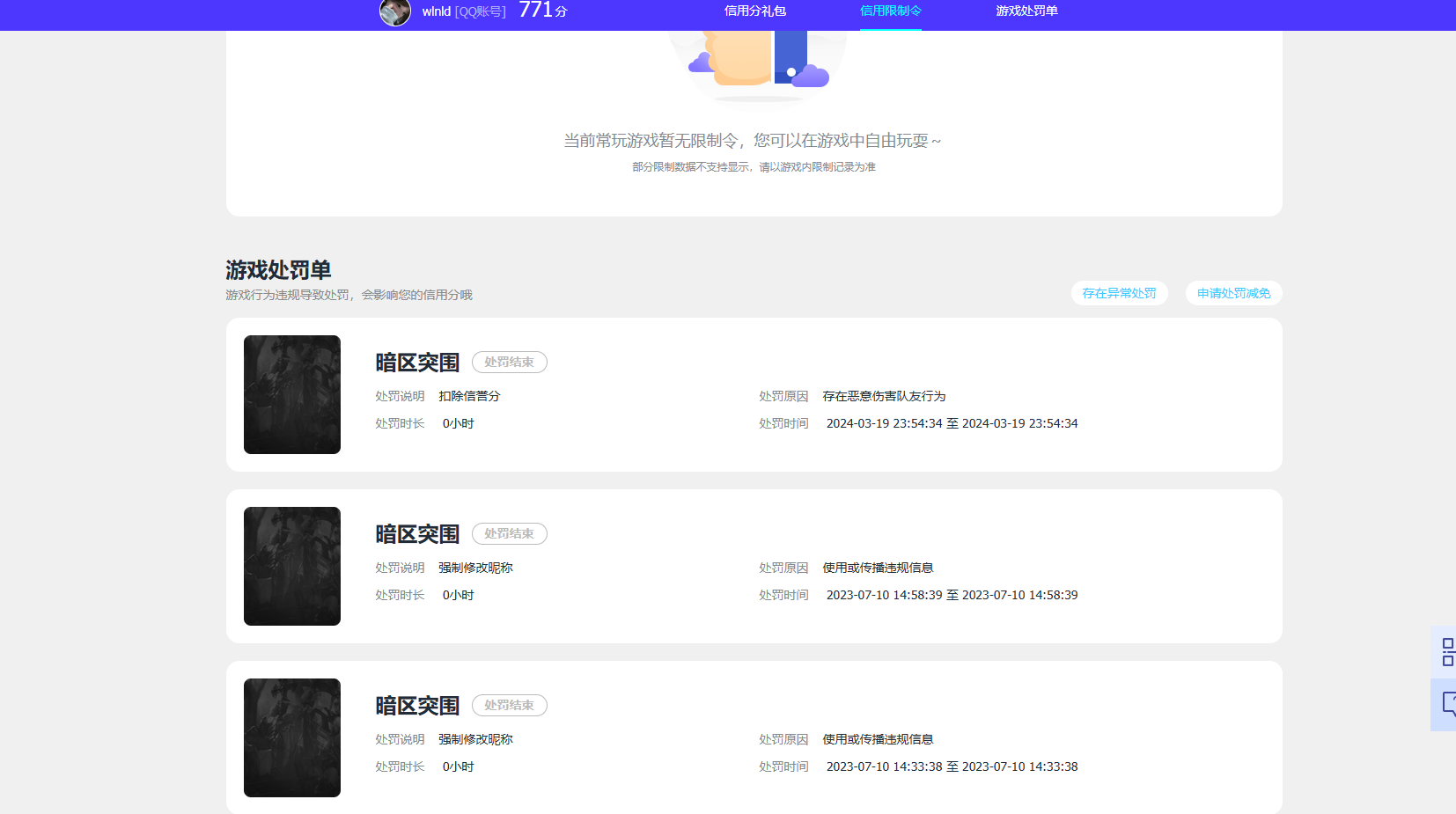This screenshot has width=1456, height=814.
Task: Click 处罚结束 badge on the 14:58:39 record
Action: click(x=509, y=533)
